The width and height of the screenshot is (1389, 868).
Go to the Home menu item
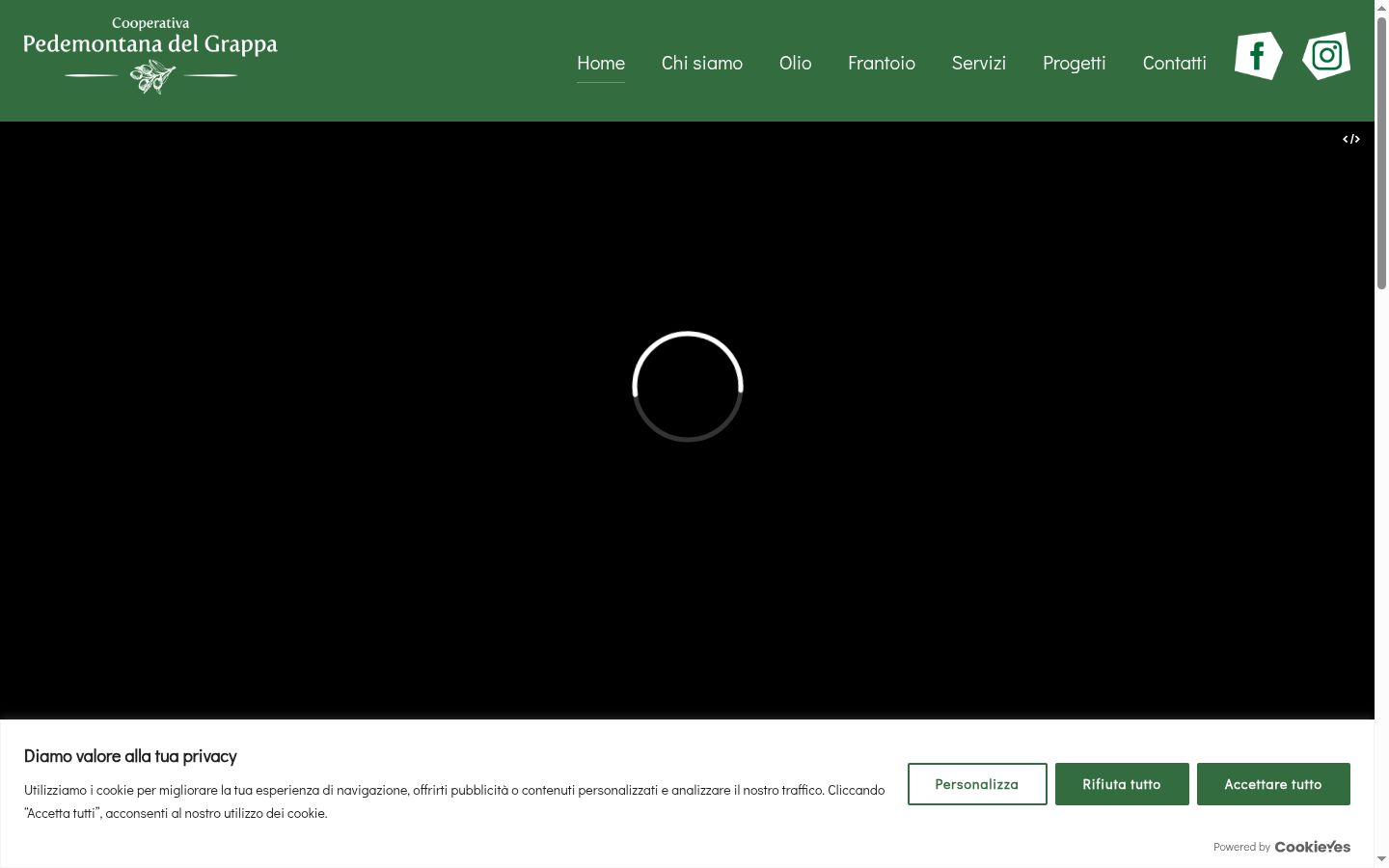coord(601,63)
